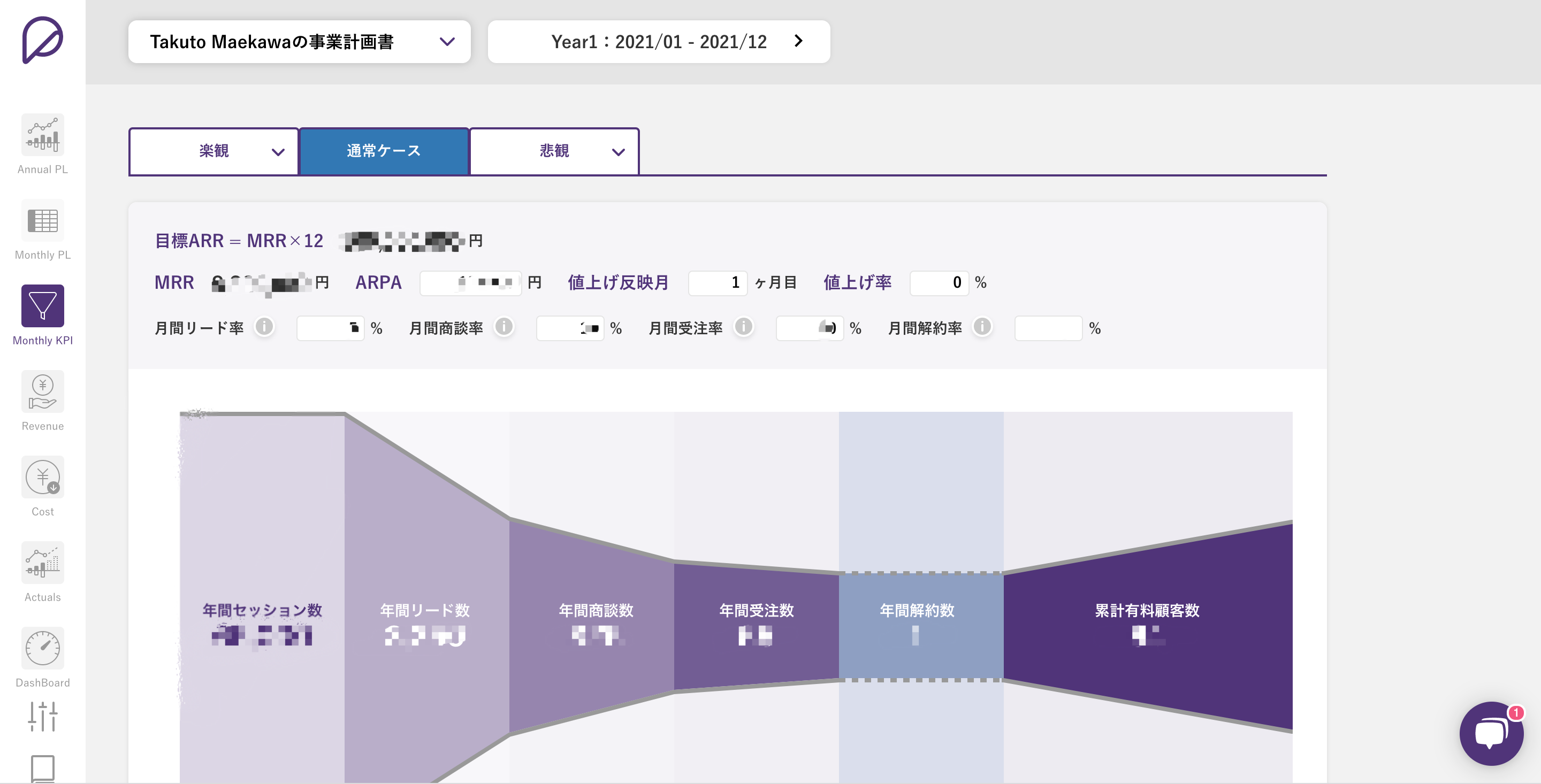Open the Annual PL chart icon
This screenshot has height=784, width=1541.
[x=42, y=135]
